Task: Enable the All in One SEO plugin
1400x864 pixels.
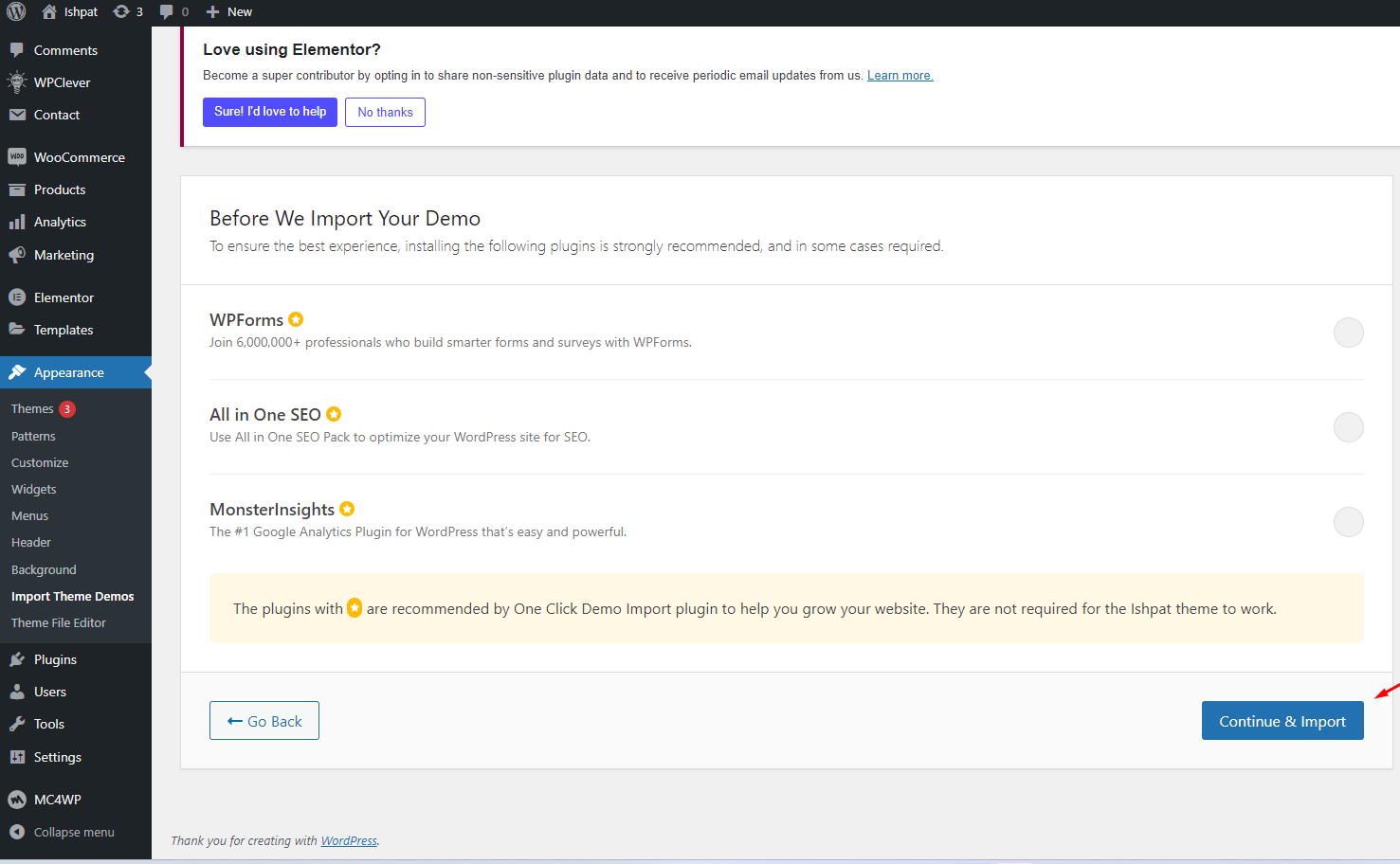Action: (x=1348, y=427)
